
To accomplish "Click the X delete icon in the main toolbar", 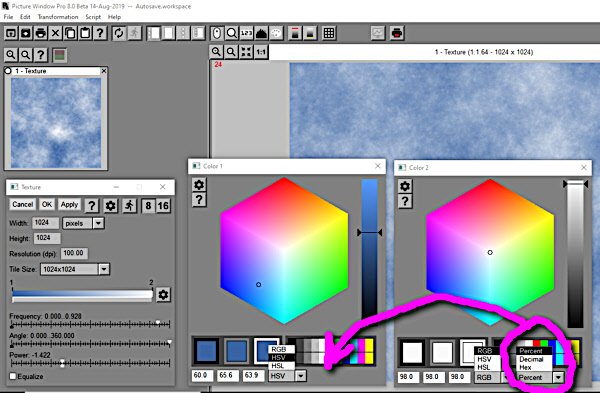I will (55, 33).
